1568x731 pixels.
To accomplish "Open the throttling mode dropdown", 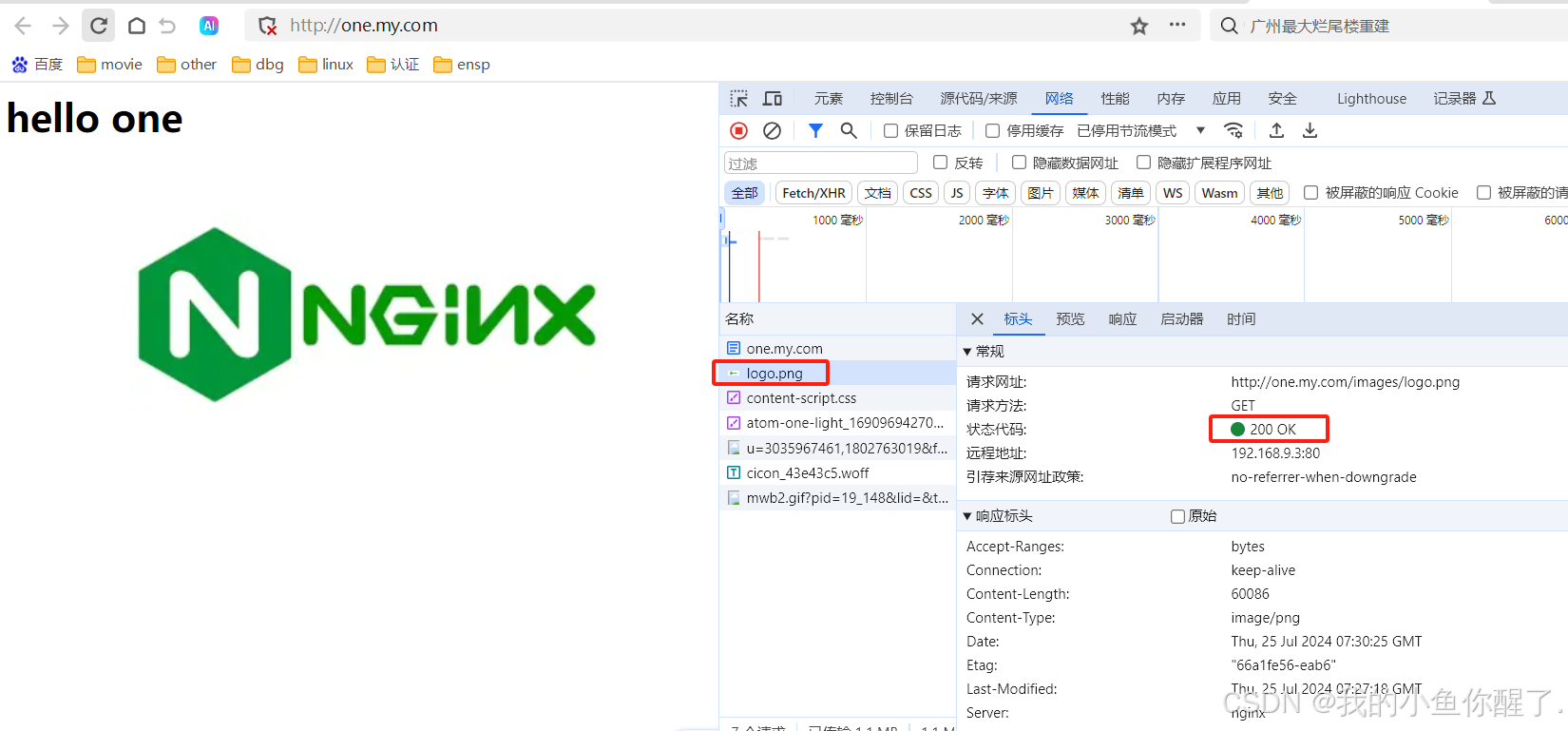I will pyautogui.click(x=1141, y=130).
